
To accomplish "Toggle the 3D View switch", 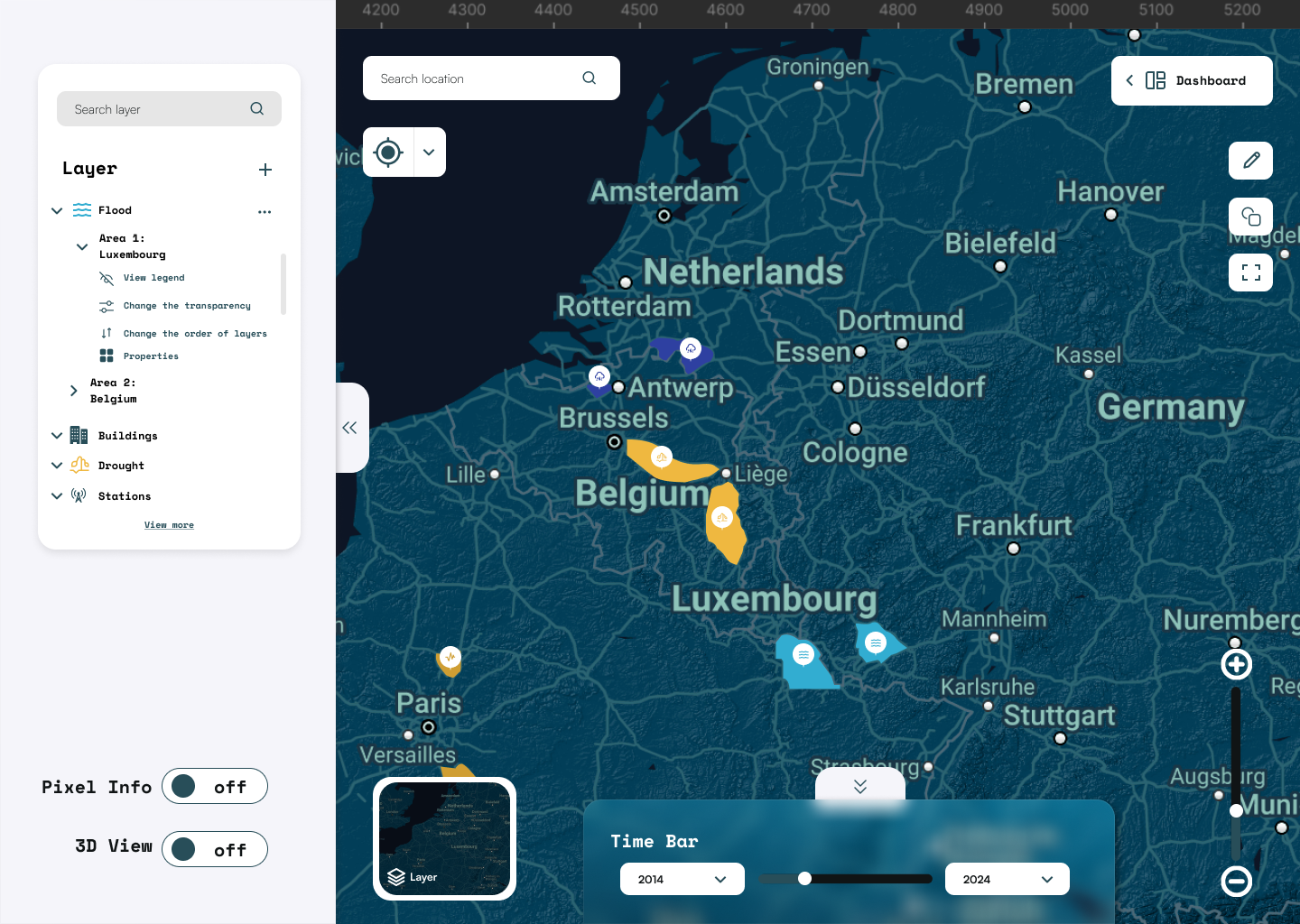I will [215, 849].
